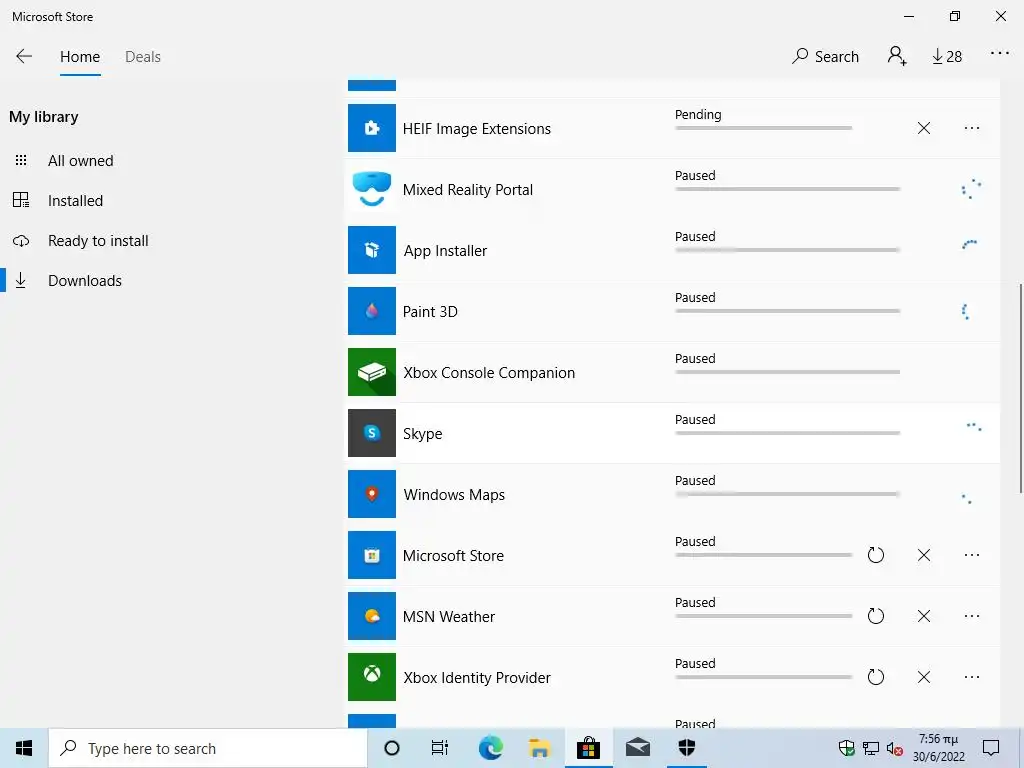
Task: Click the Xbox Identity Provider app icon
Action: 372,677
